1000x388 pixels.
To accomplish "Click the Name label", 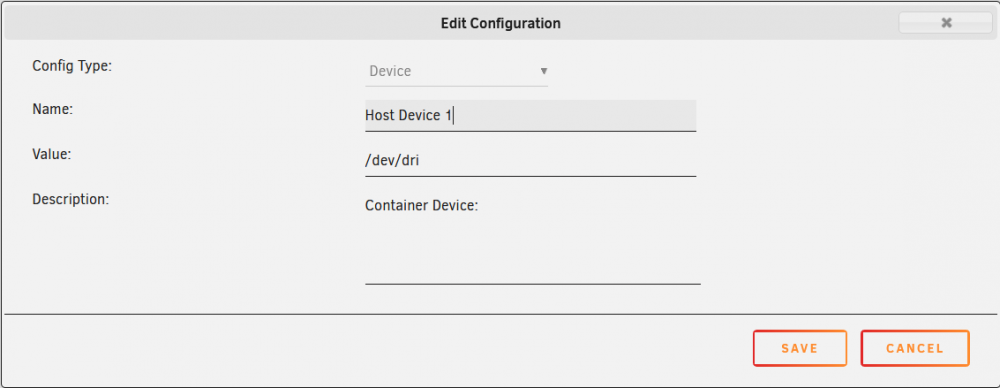I will (x=53, y=109).
